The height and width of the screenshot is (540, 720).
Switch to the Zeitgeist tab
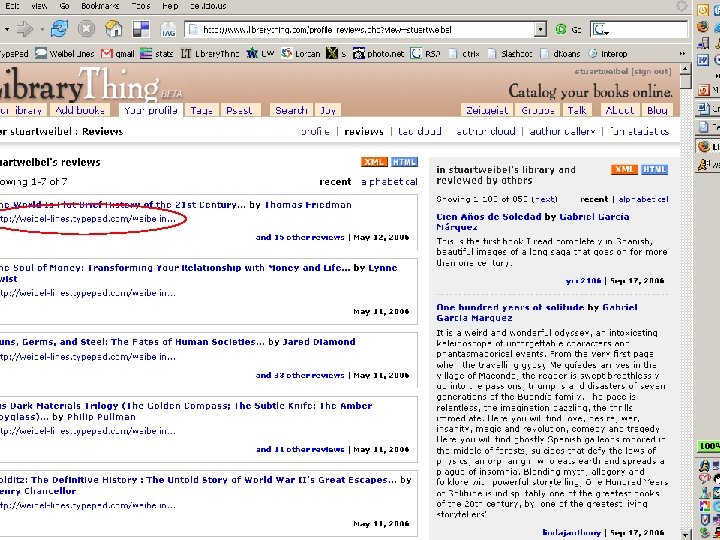[x=487, y=110]
